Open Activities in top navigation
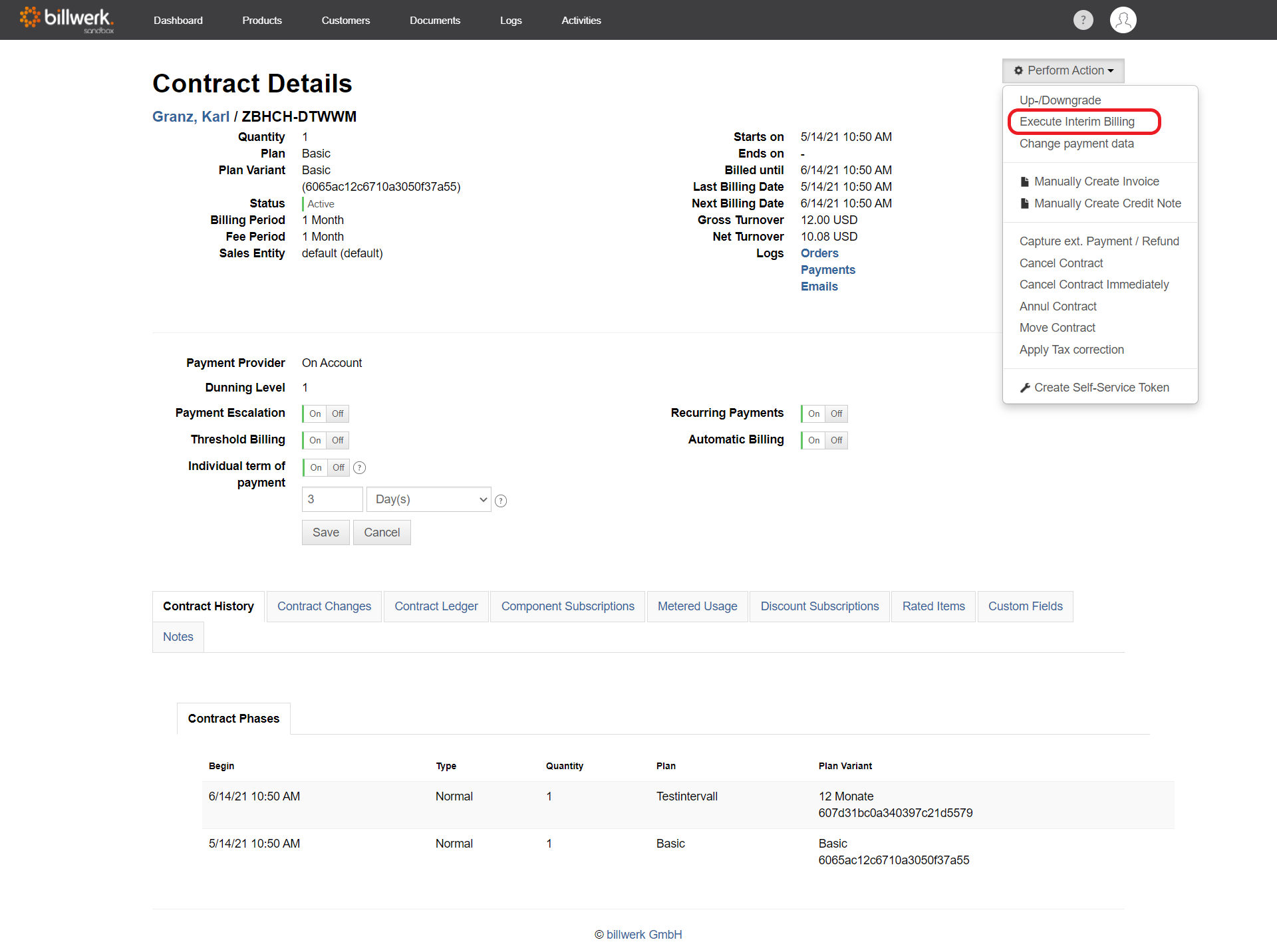 coord(581,21)
